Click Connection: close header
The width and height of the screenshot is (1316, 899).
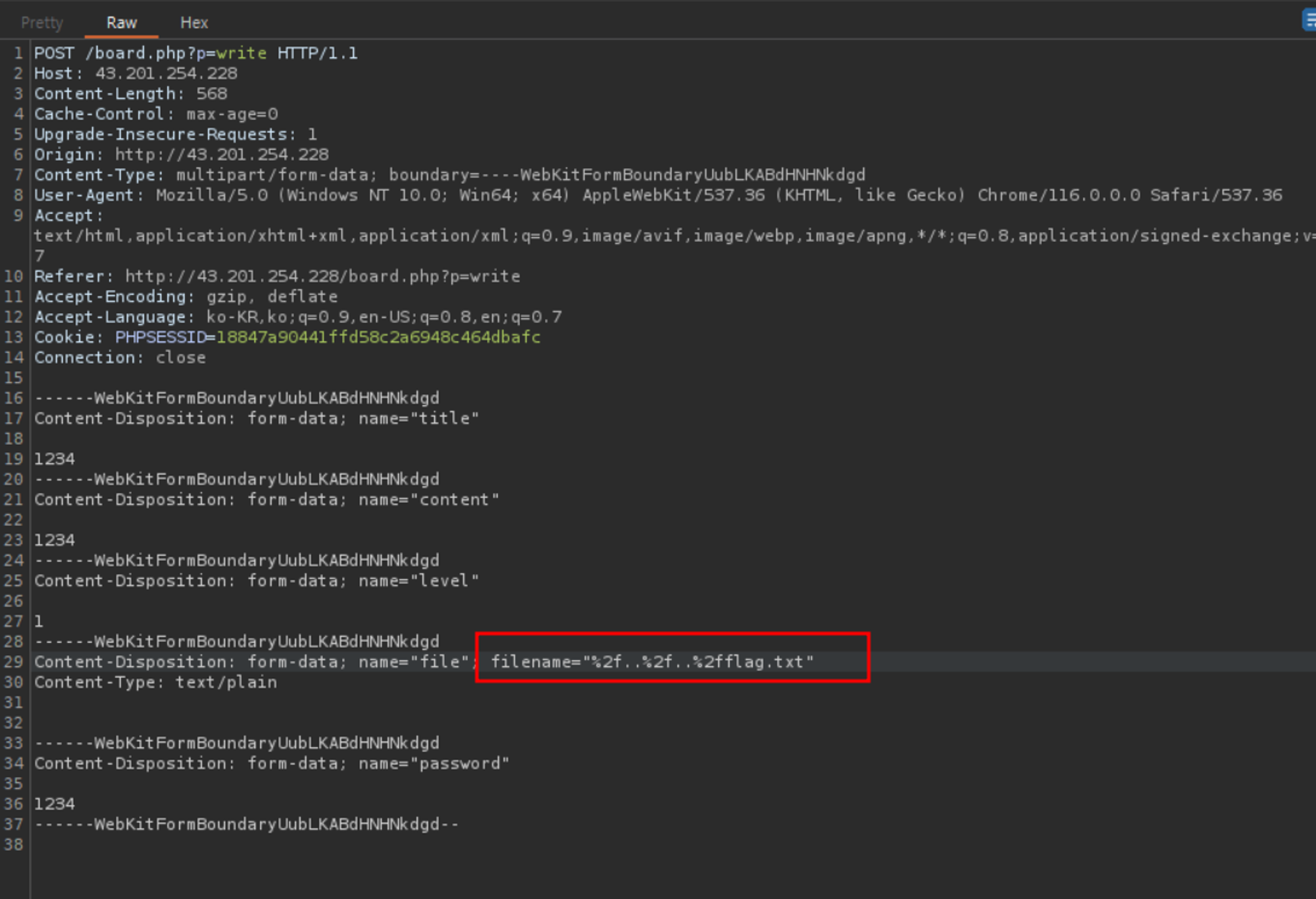point(120,358)
